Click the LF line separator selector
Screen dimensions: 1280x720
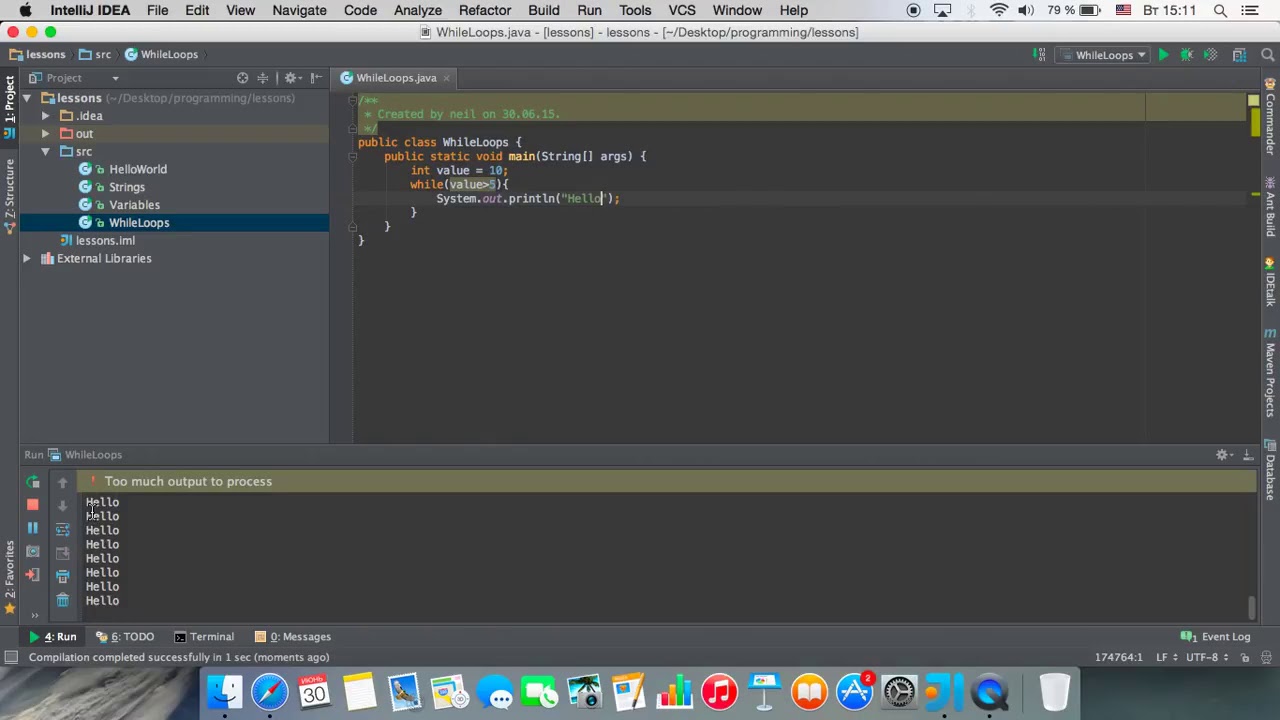[1165, 658]
